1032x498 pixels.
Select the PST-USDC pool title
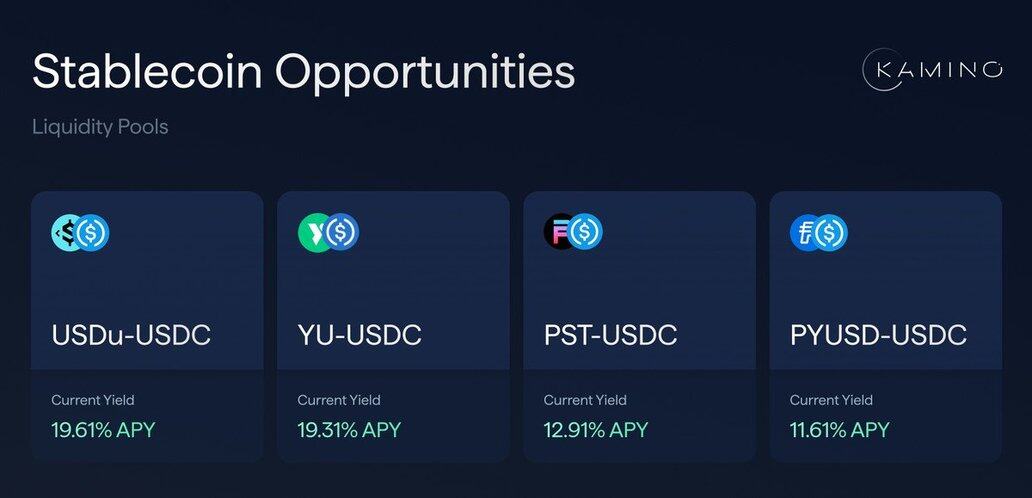tap(610, 335)
